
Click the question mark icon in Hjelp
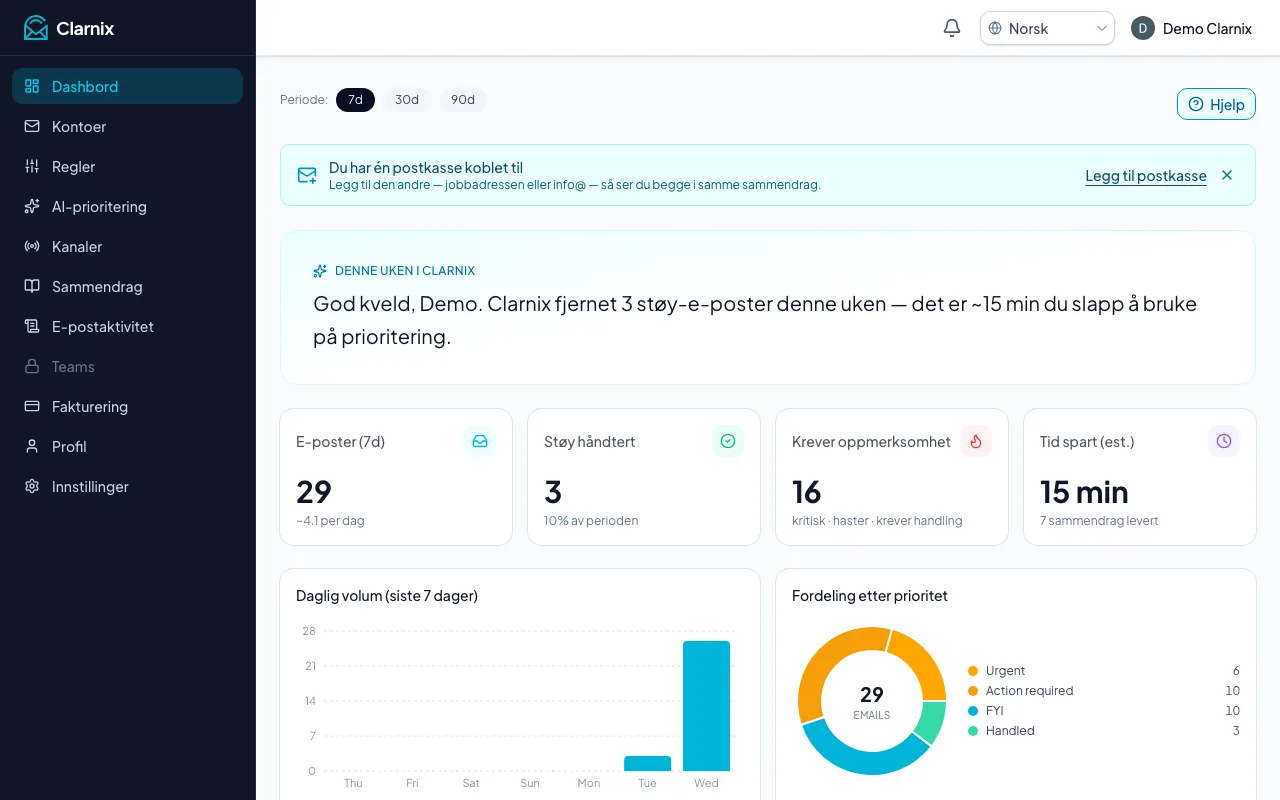tap(1196, 104)
